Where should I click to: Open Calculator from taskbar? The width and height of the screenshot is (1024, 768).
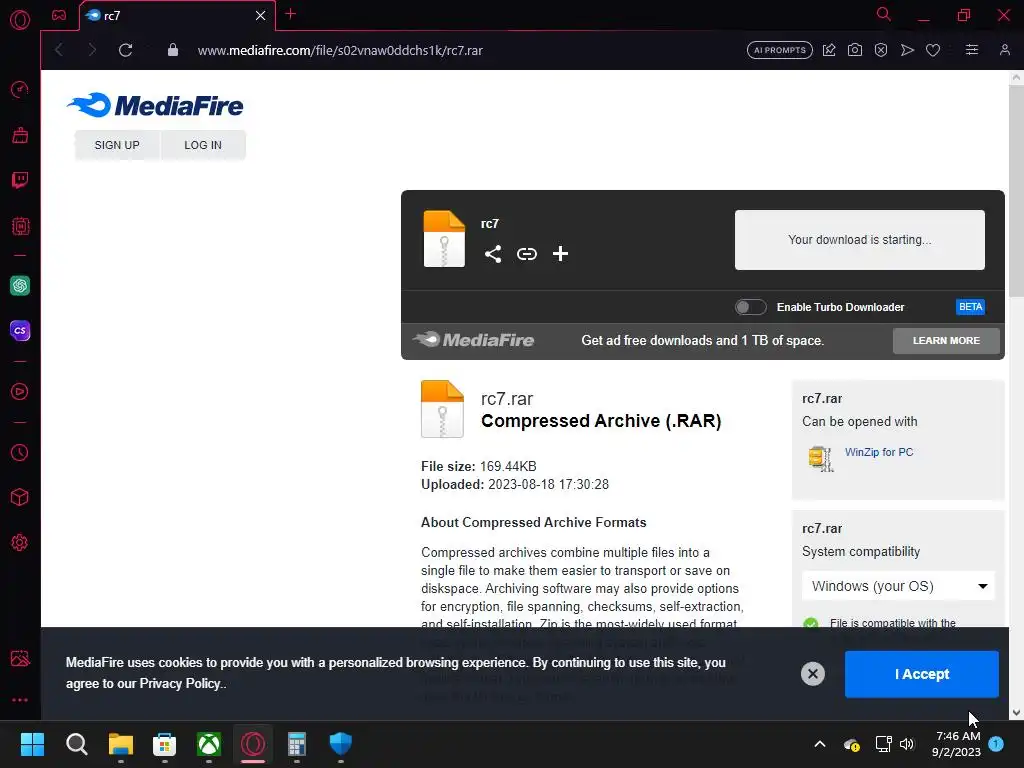296,744
